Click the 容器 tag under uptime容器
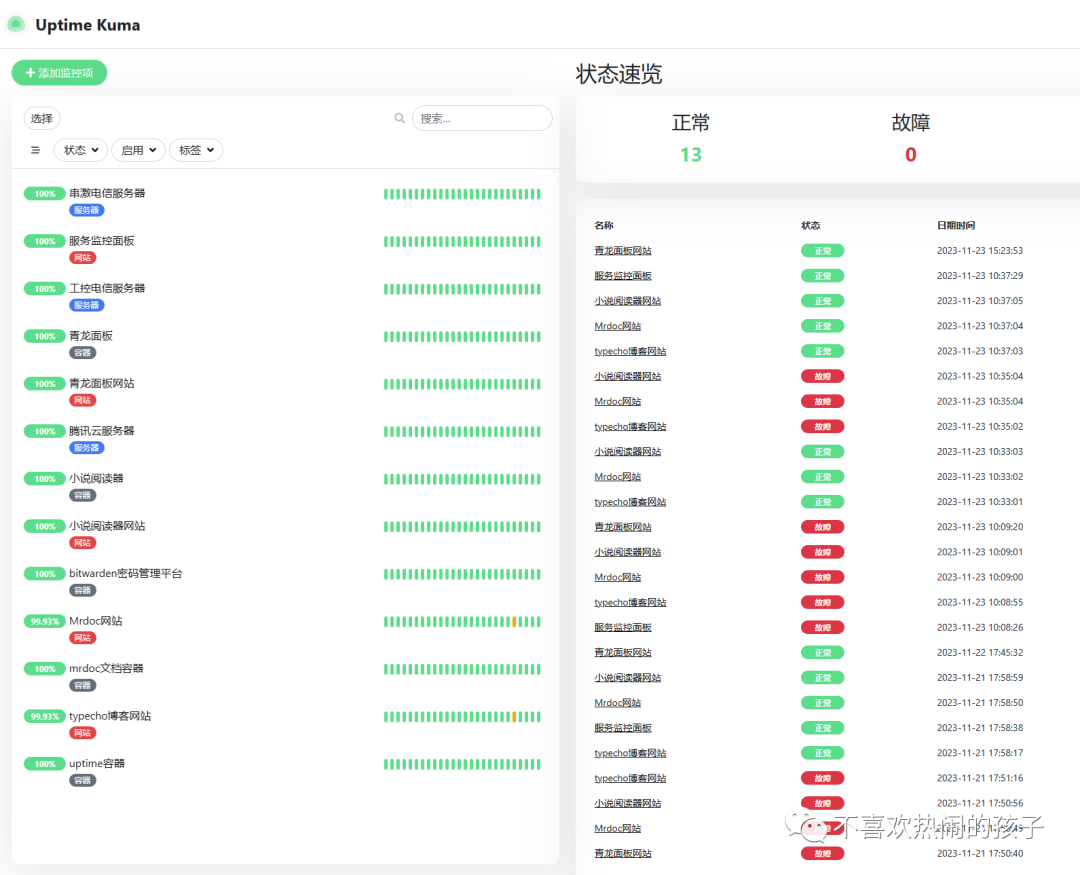1080x875 pixels. coord(82,780)
